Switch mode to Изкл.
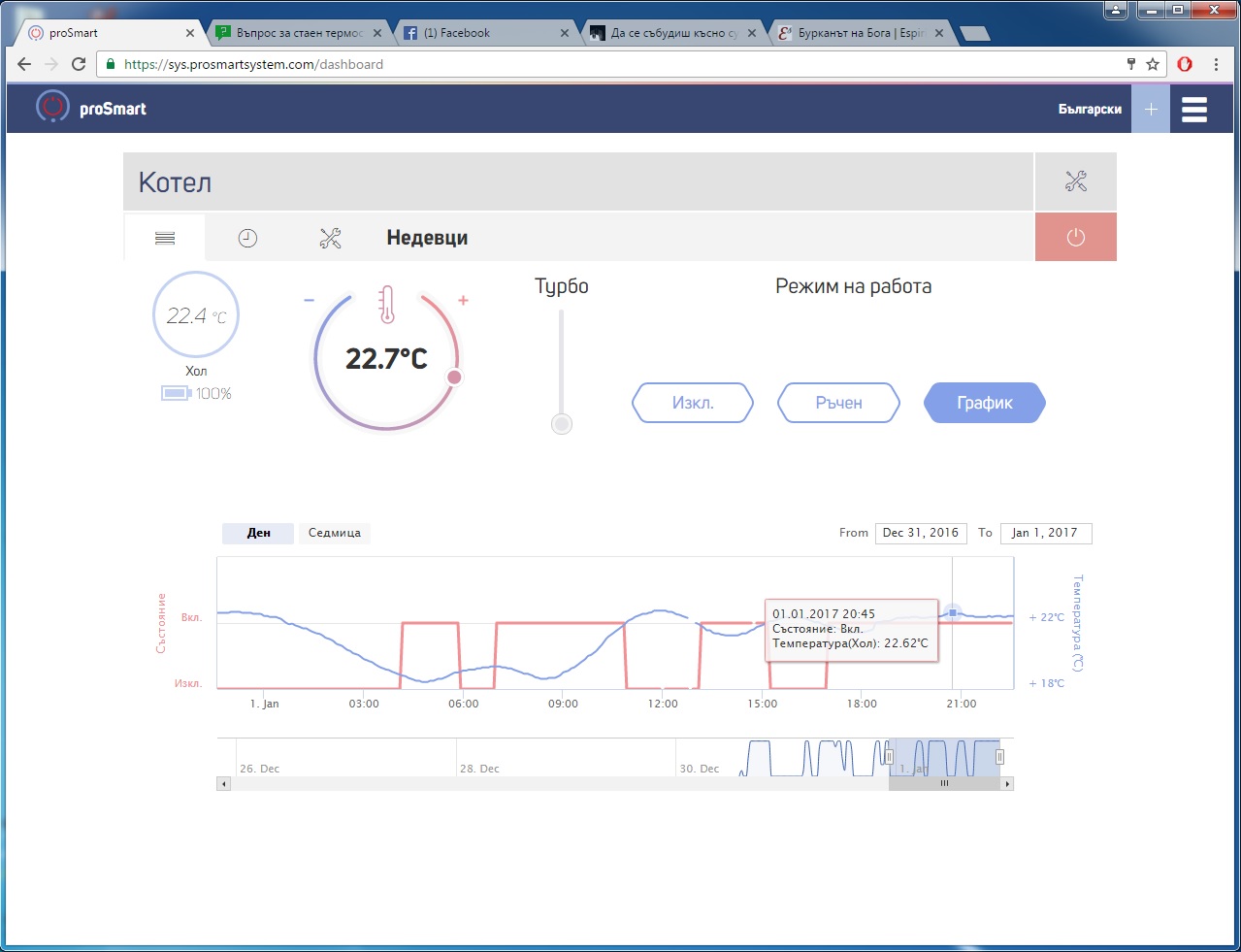Image resolution: width=1241 pixels, height=952 pixels. pos(693,403)
